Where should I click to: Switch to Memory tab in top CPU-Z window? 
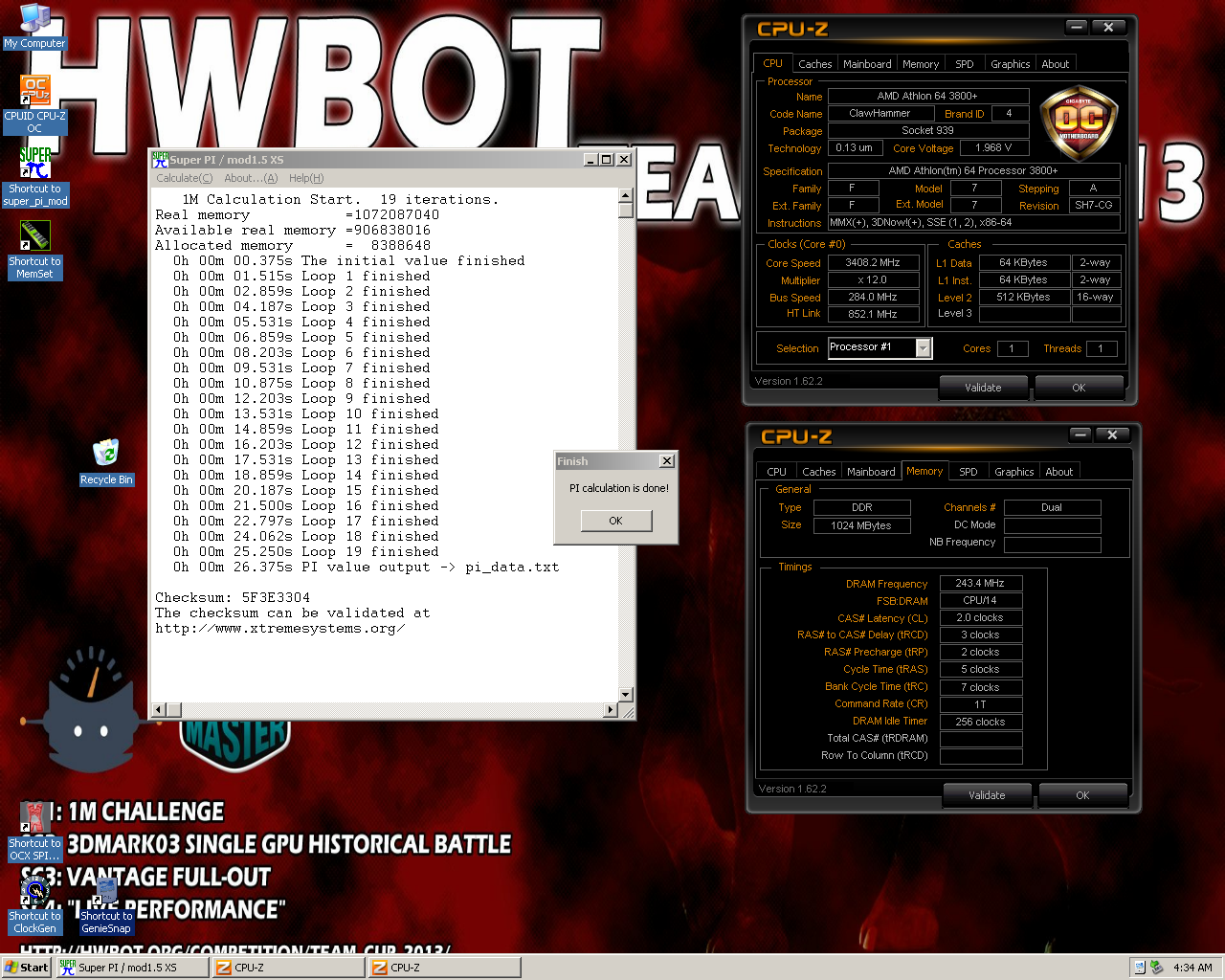tap(921, 64)
